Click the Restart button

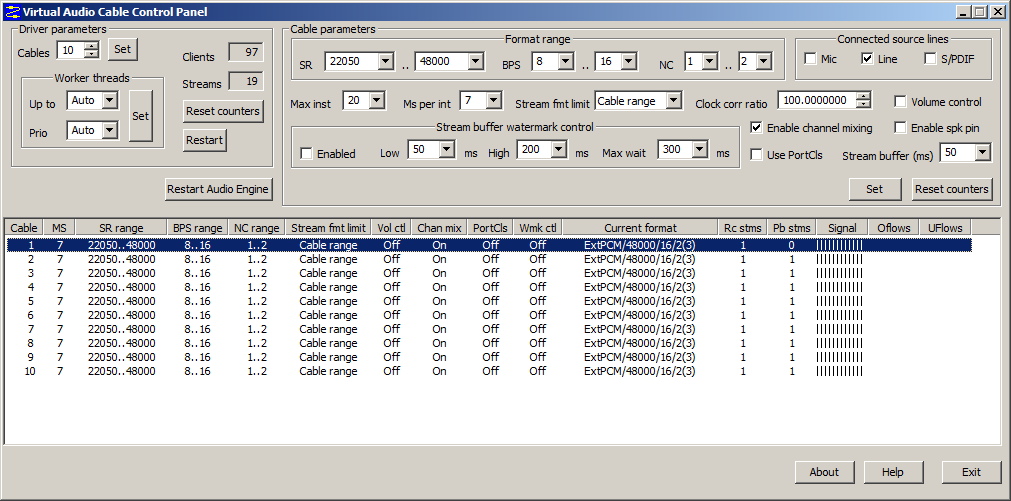[x=205, y=140]
